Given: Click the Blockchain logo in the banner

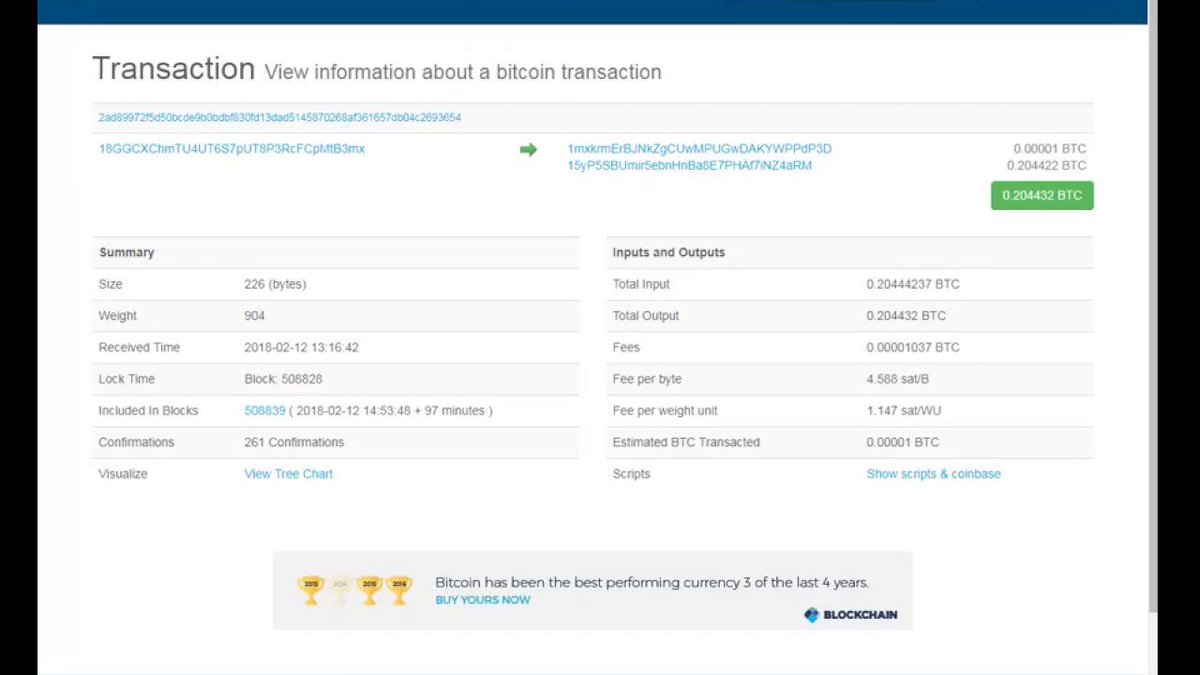Looking at the screenshot, I should point(850,615).
